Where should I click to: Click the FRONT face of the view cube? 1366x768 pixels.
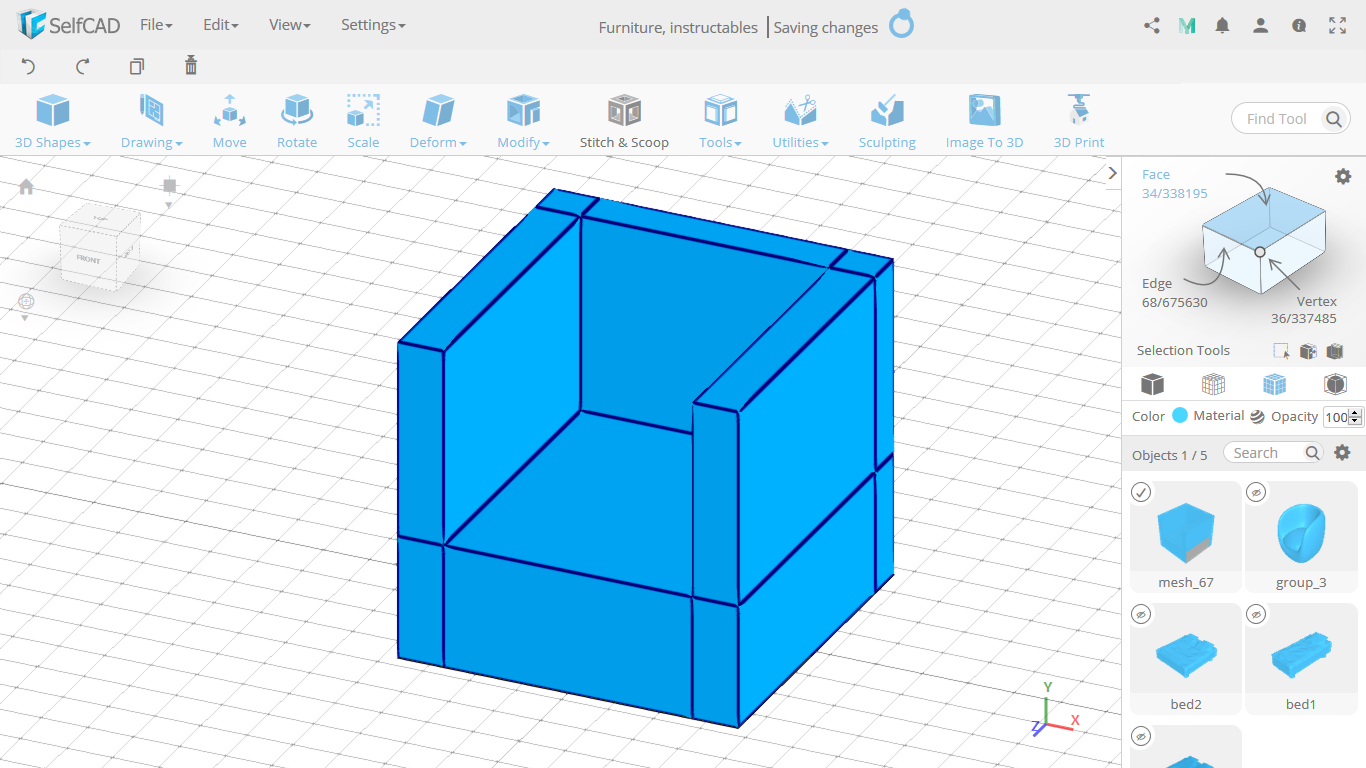[x=88, y=259]
